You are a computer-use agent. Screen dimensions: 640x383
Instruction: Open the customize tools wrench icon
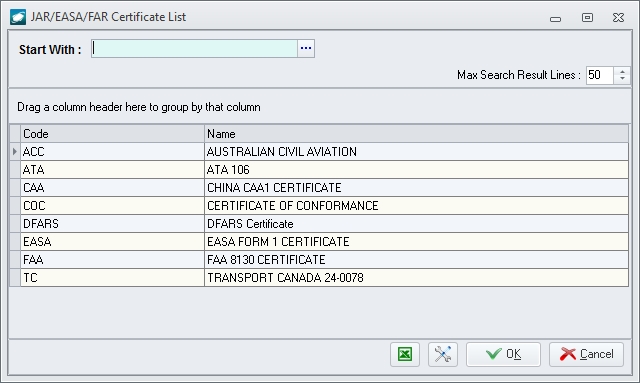pos(443,354)
